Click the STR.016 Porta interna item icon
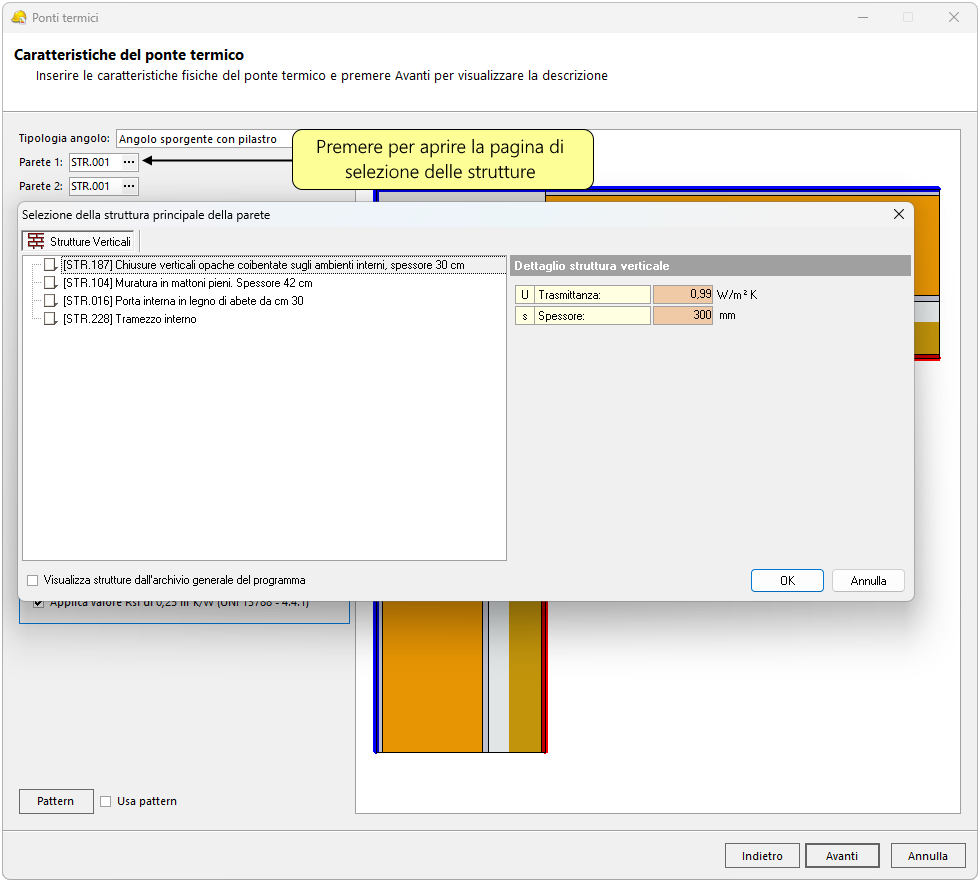Image resolution: width=979 pixels, height=881 pixels. 50,301
